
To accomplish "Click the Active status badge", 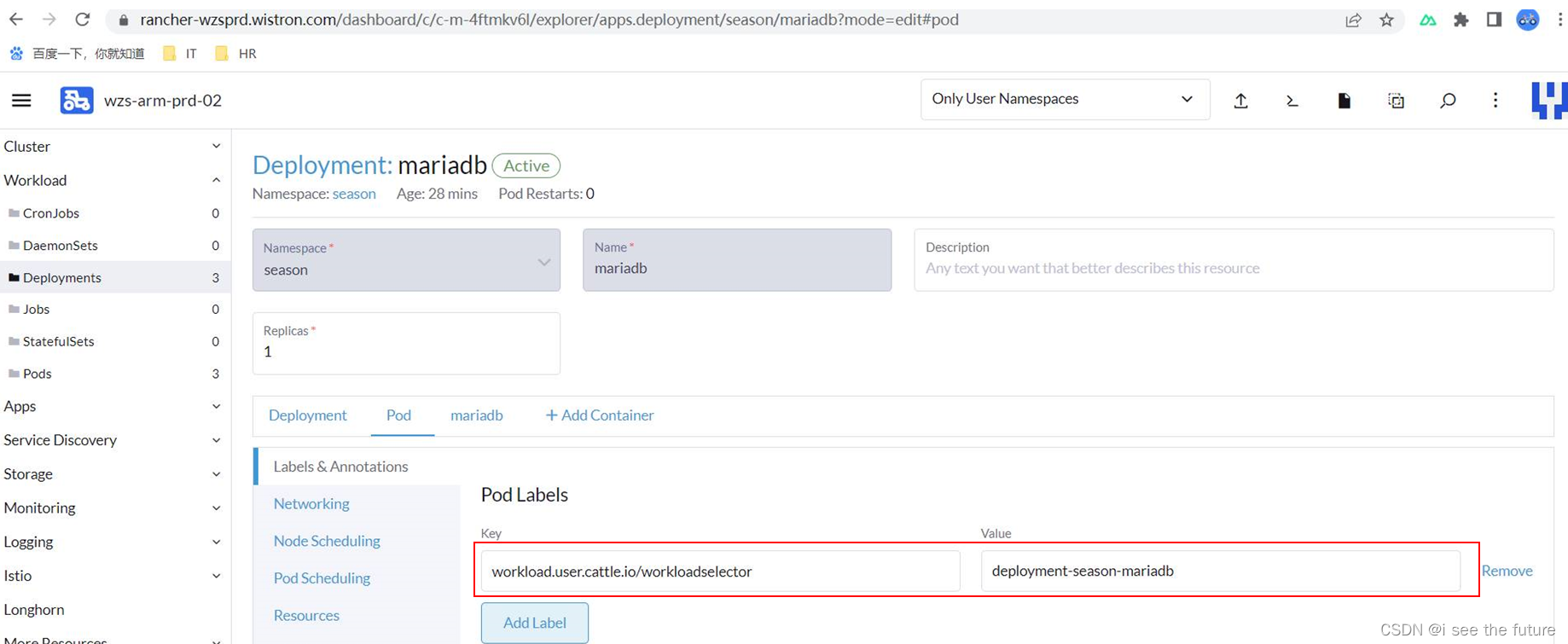I will pyautogui.click(x=526, y=165).
